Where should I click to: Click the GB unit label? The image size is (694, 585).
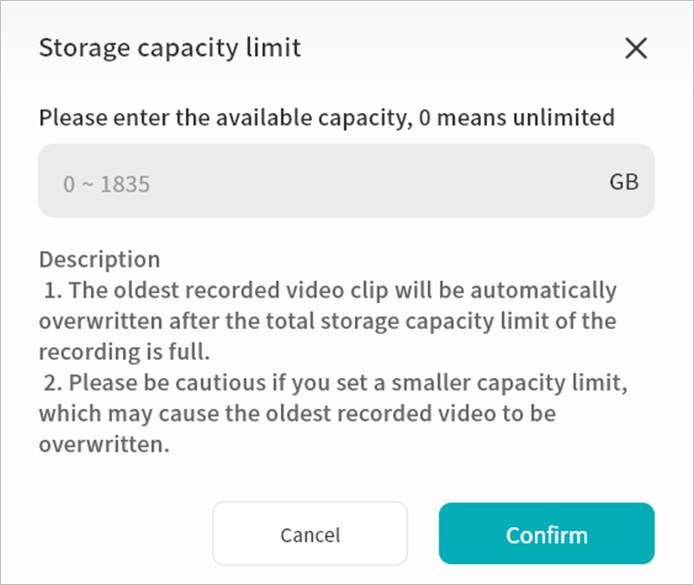click(x=624, y=182)
